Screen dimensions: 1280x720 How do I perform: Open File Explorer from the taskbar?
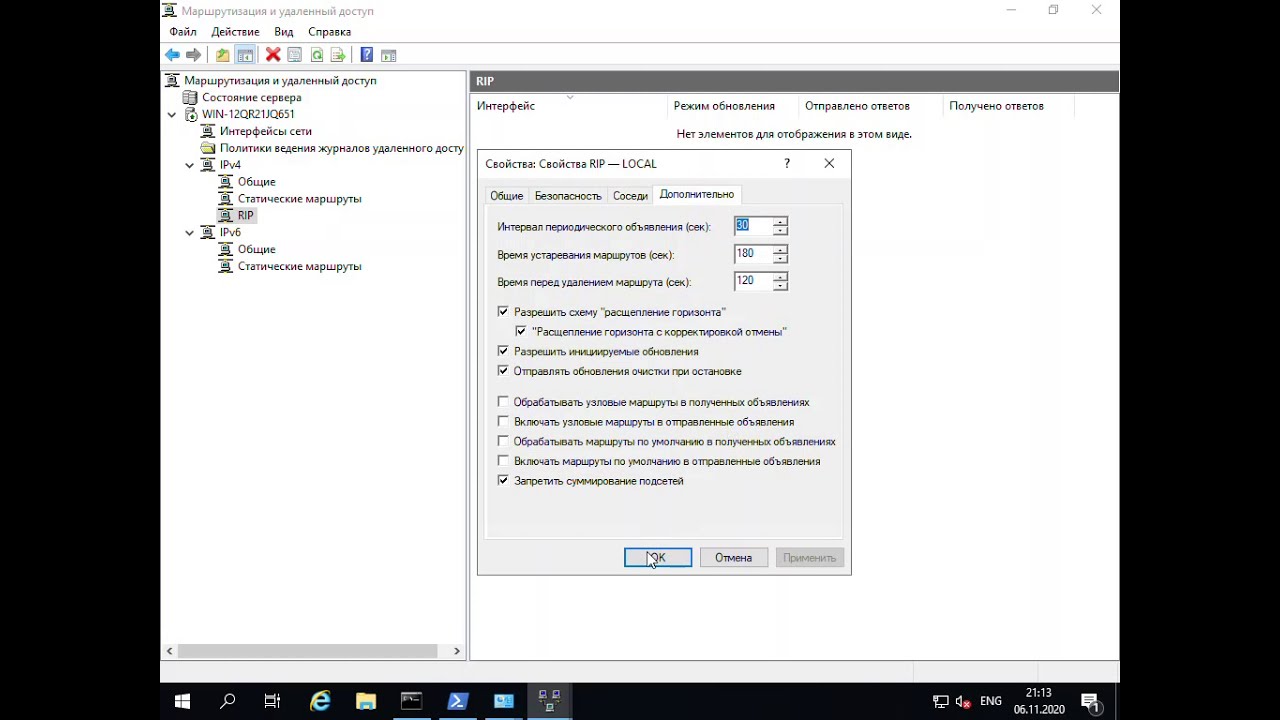[366, 701]
